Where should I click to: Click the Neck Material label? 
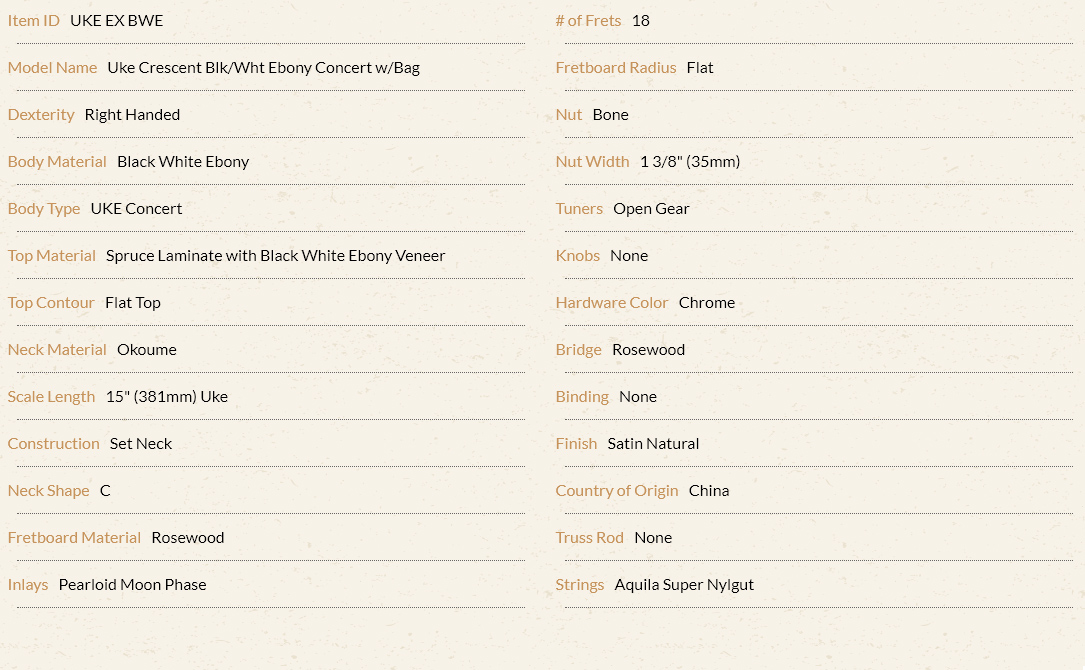[57, 350]
